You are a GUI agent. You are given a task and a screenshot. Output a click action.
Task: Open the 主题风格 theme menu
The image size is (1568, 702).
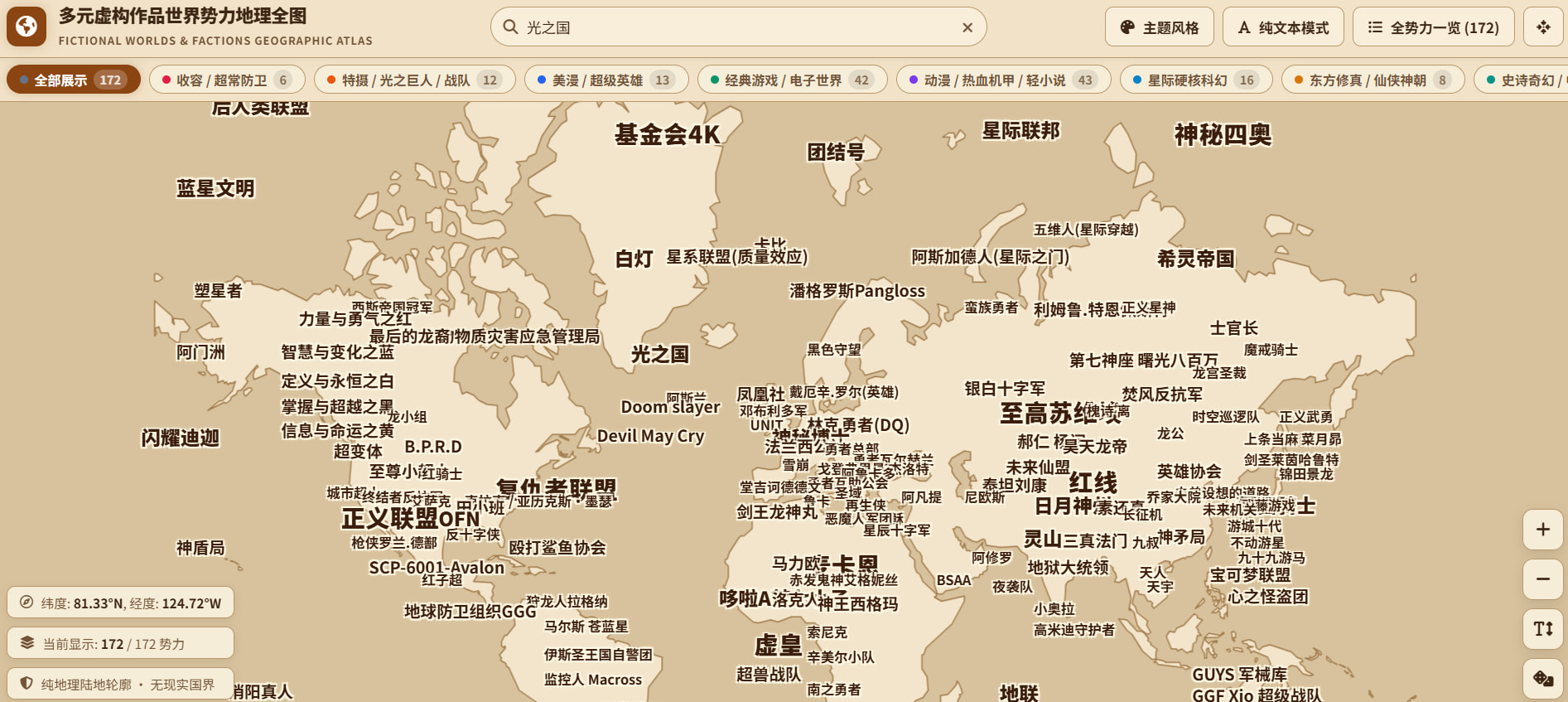(x=1159, y=27)
